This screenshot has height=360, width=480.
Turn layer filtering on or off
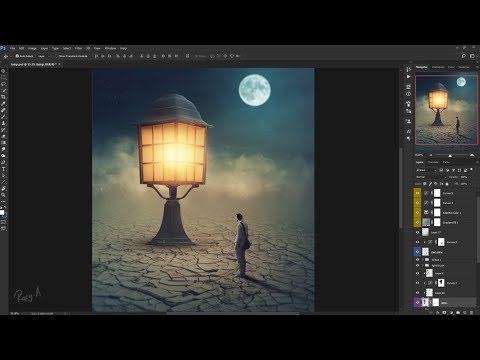(471, 170)
